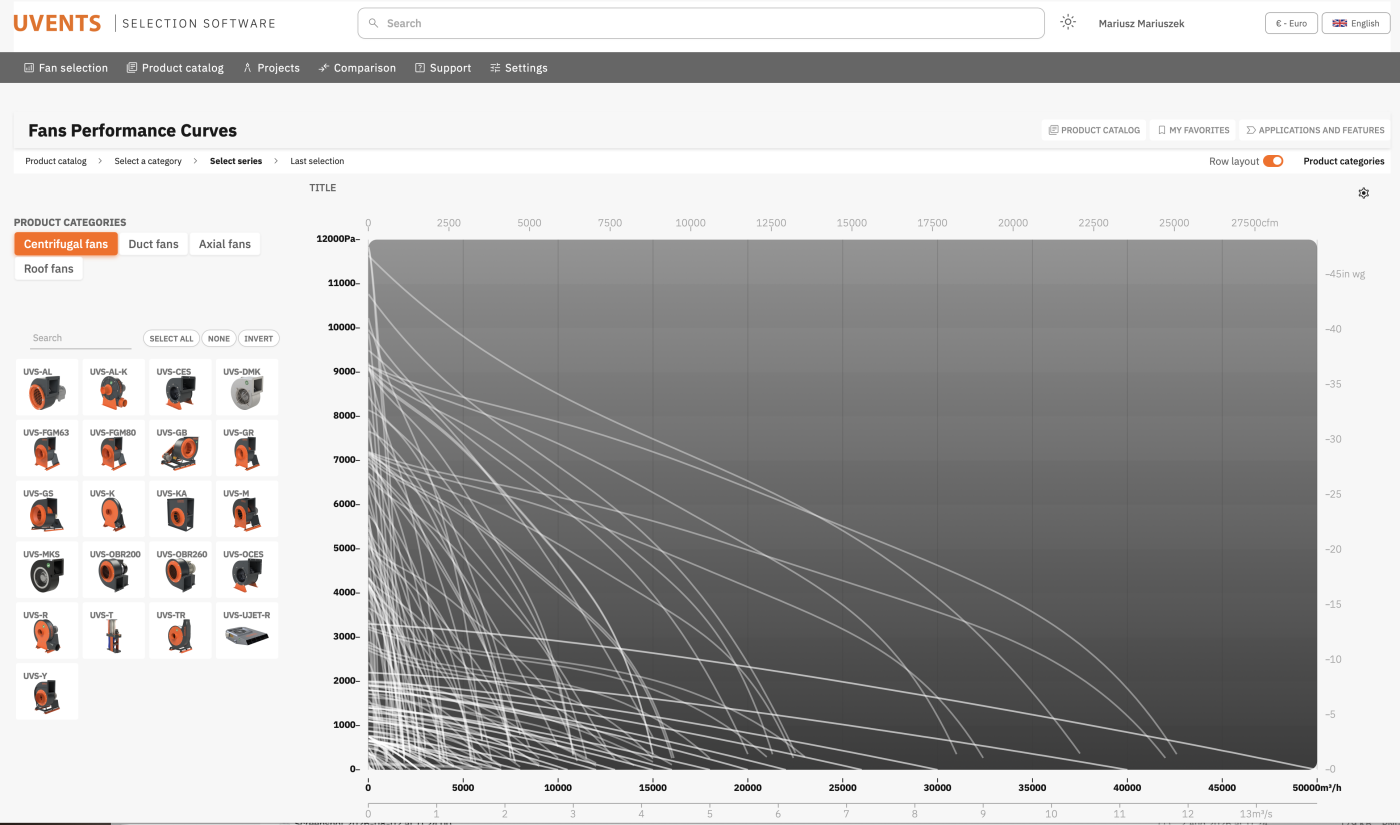Click the Product categories link
1400x825 pixels.
tap(1344, 161)
